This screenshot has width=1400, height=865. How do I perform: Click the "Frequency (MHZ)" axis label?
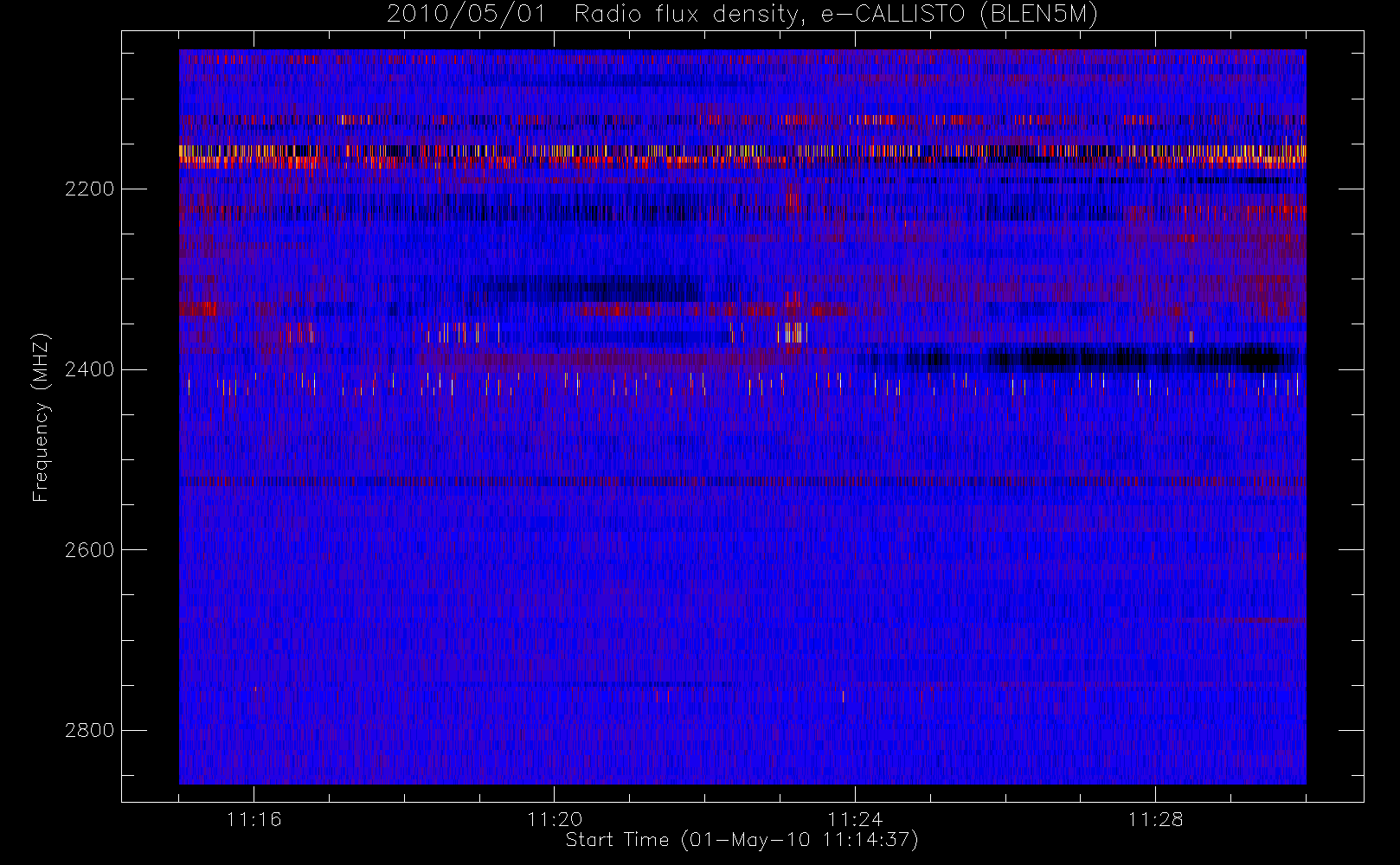pyautogui.click(x=41, y=417)
